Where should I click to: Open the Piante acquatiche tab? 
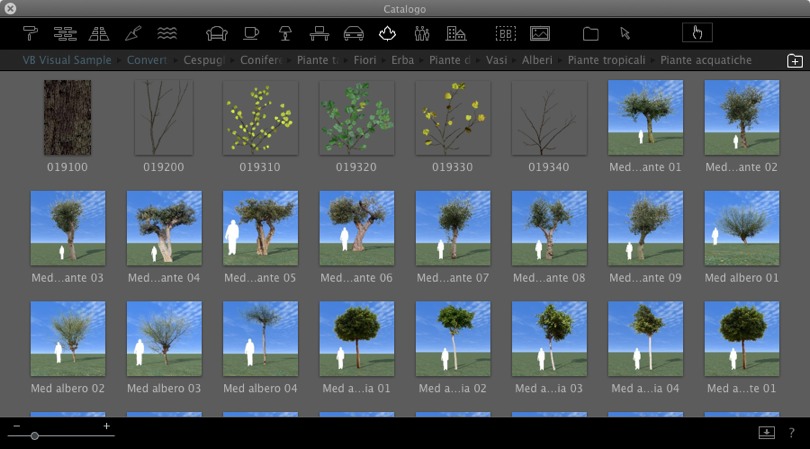[706, 60]
